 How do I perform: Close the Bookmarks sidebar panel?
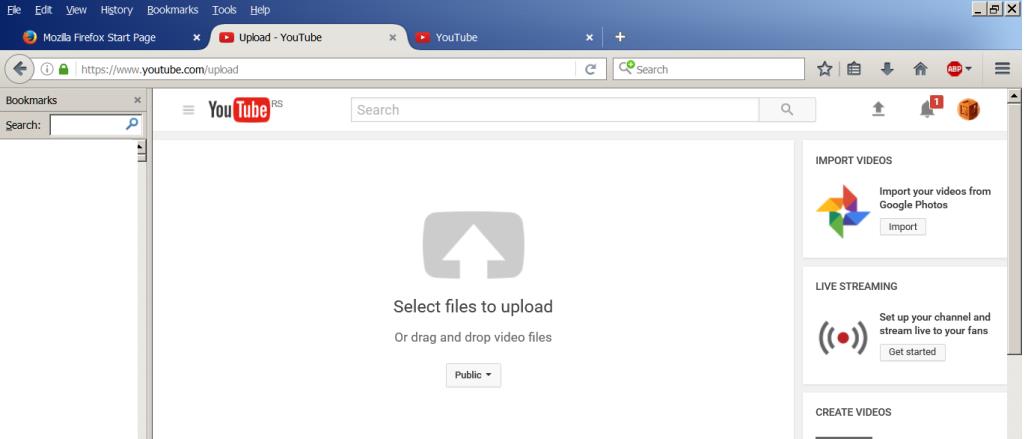pos(138,100)
